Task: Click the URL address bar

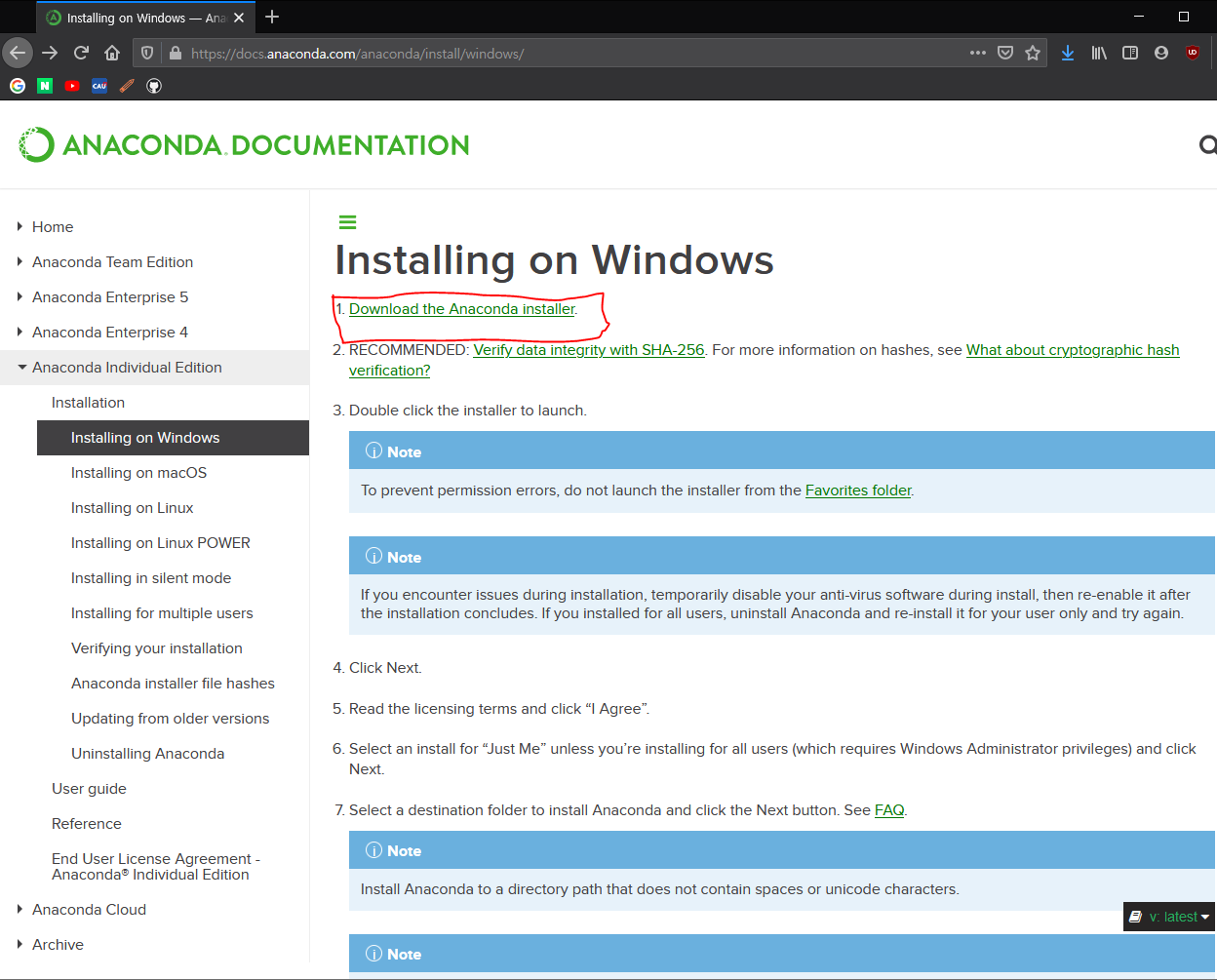Action: (575, 53)
